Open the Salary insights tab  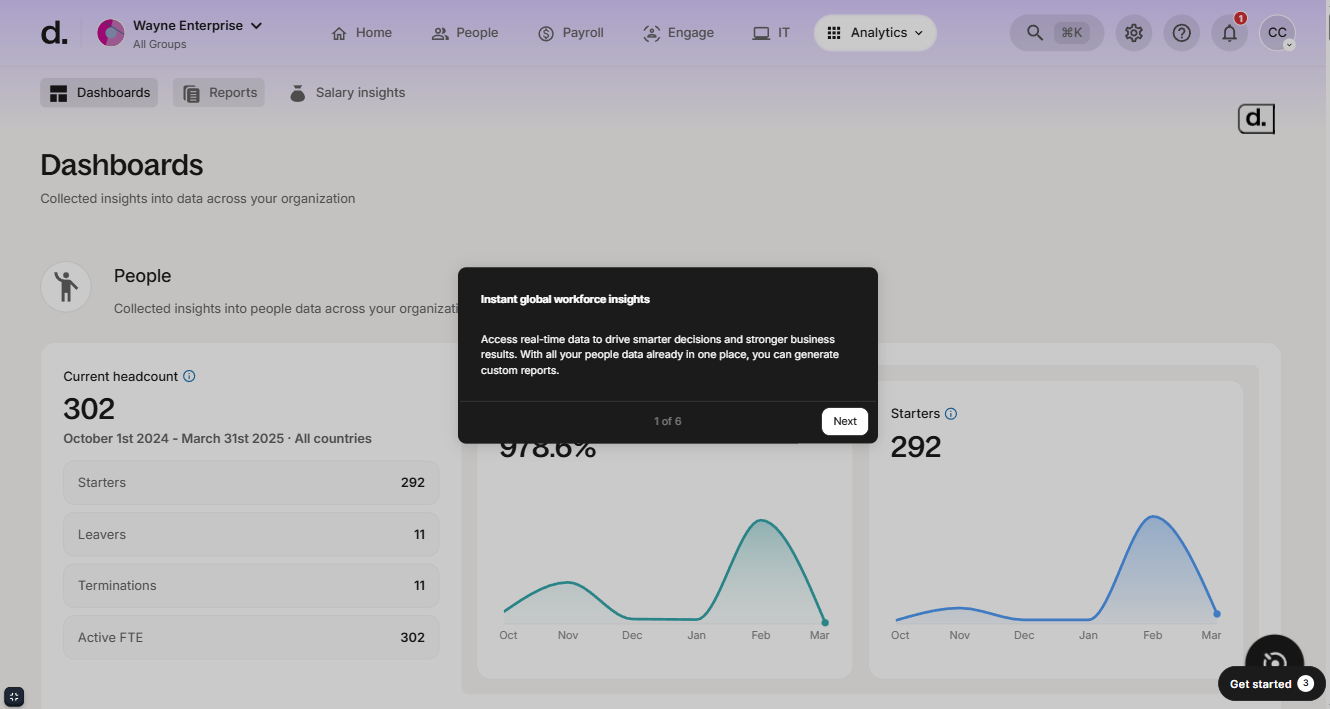[x=347, y=93]
